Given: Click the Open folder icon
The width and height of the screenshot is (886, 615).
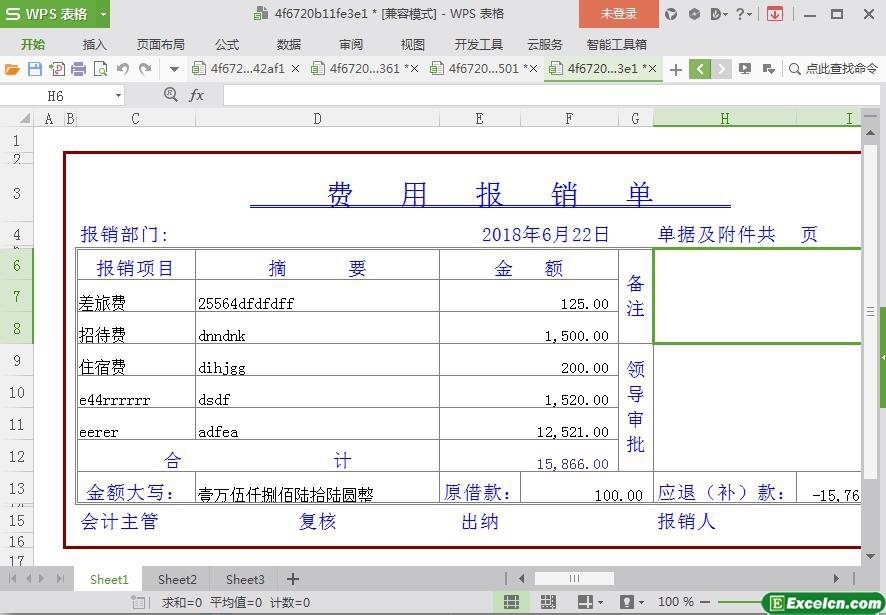Looking at the screenshot, I should click(x=12, y=69).
